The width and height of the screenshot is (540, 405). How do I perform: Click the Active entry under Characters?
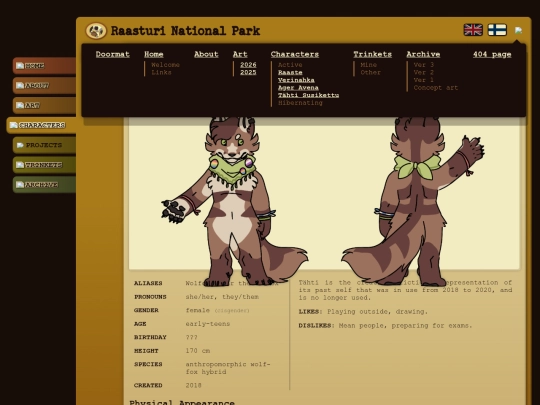click(x=290, y=65)
